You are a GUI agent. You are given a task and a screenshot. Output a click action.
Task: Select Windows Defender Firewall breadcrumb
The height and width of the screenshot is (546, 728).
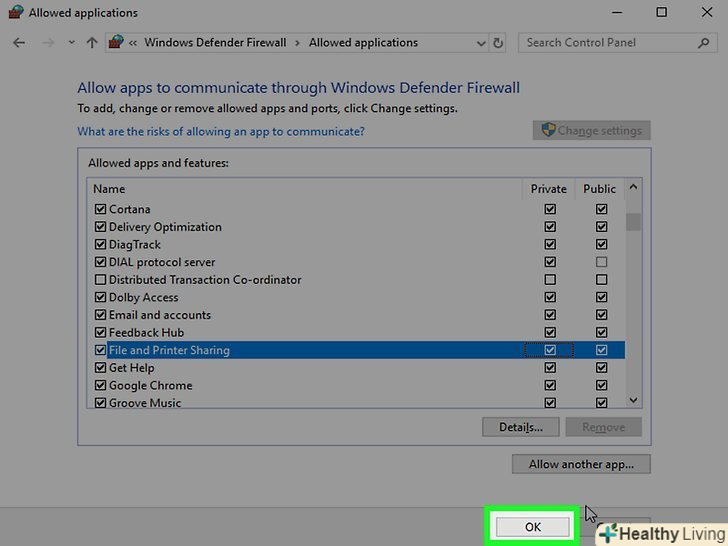tap(215, 43)
